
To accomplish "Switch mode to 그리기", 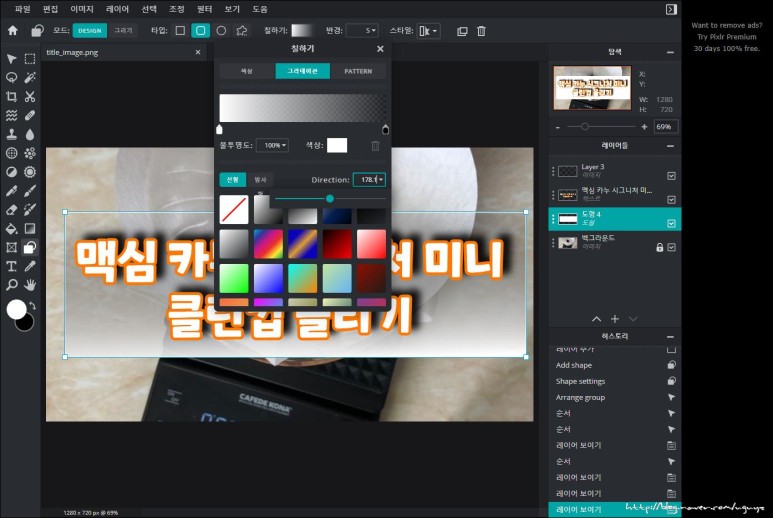I will [123, 31].
